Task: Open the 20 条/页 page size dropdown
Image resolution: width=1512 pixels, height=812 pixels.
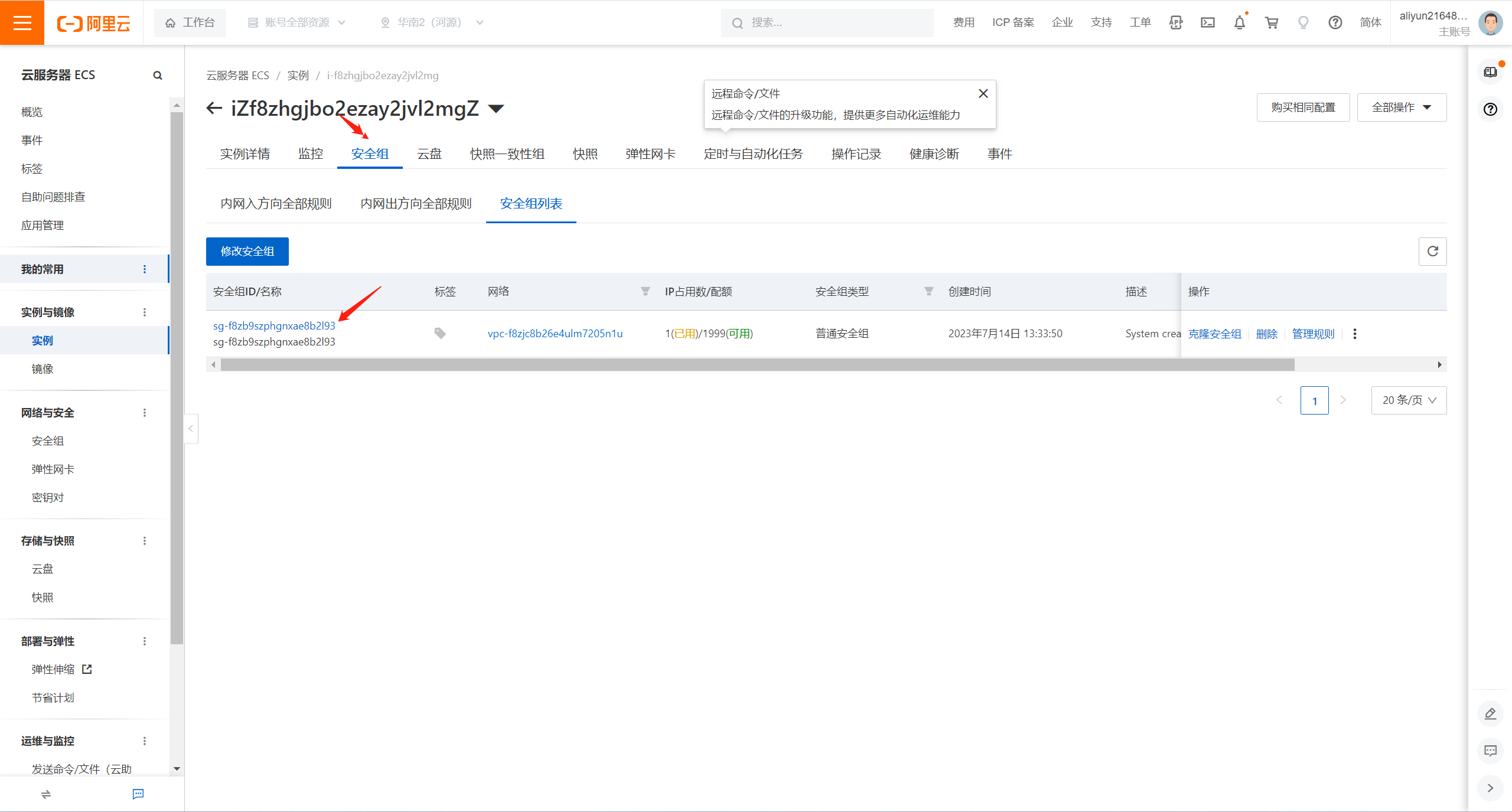Action: point(1408,400)
